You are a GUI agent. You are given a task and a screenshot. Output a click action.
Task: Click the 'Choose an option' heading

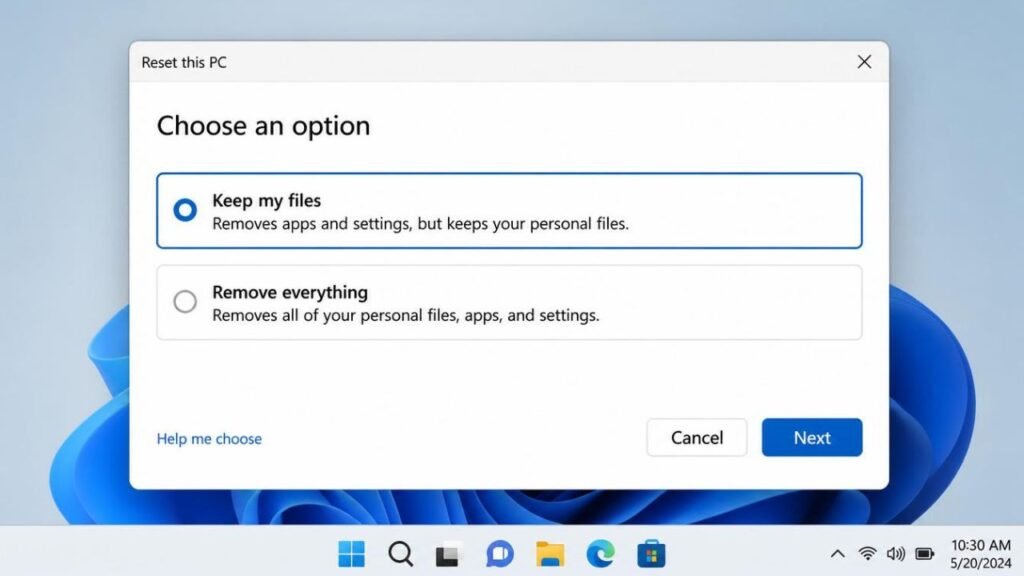coord(263,126)
